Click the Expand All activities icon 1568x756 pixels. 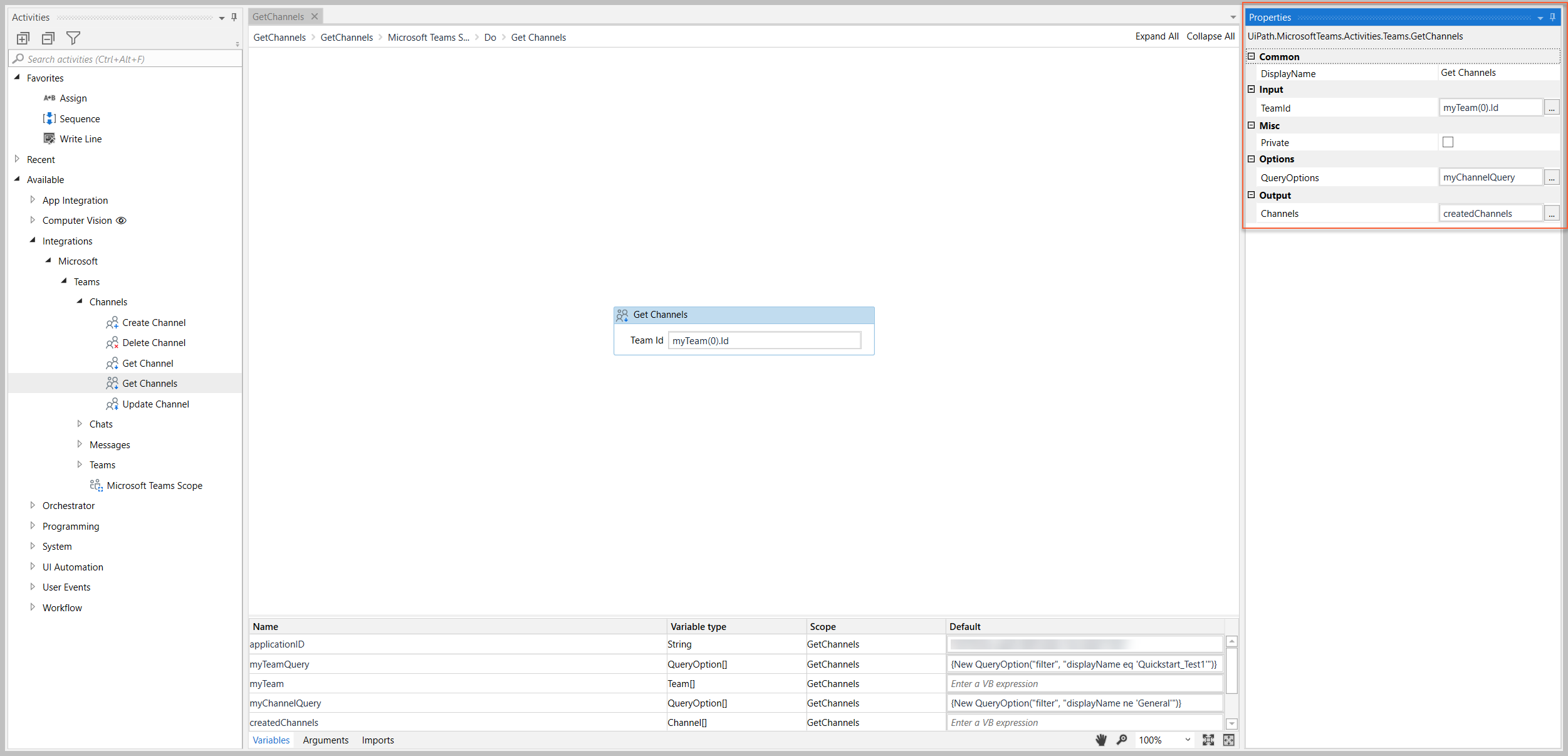[23, 39]
